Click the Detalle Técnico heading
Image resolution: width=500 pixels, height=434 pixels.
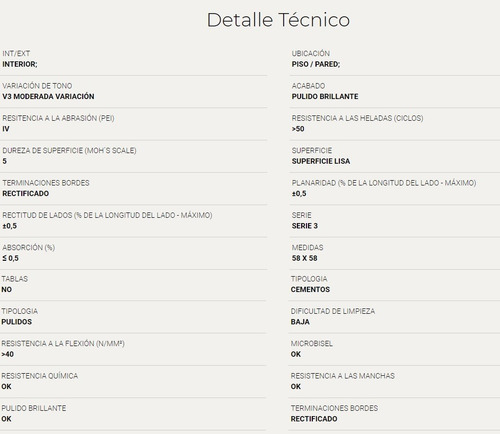tap(278, 20)
